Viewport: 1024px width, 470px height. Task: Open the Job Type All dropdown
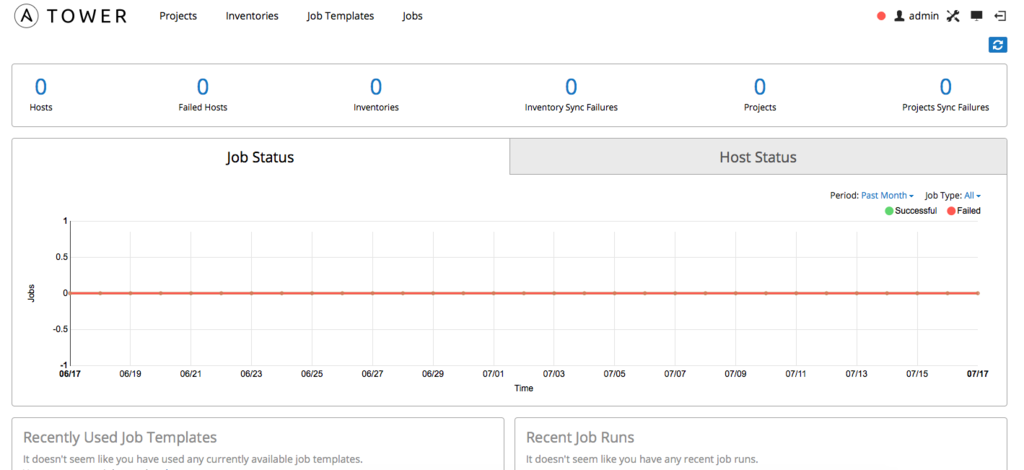pos(972,195)
